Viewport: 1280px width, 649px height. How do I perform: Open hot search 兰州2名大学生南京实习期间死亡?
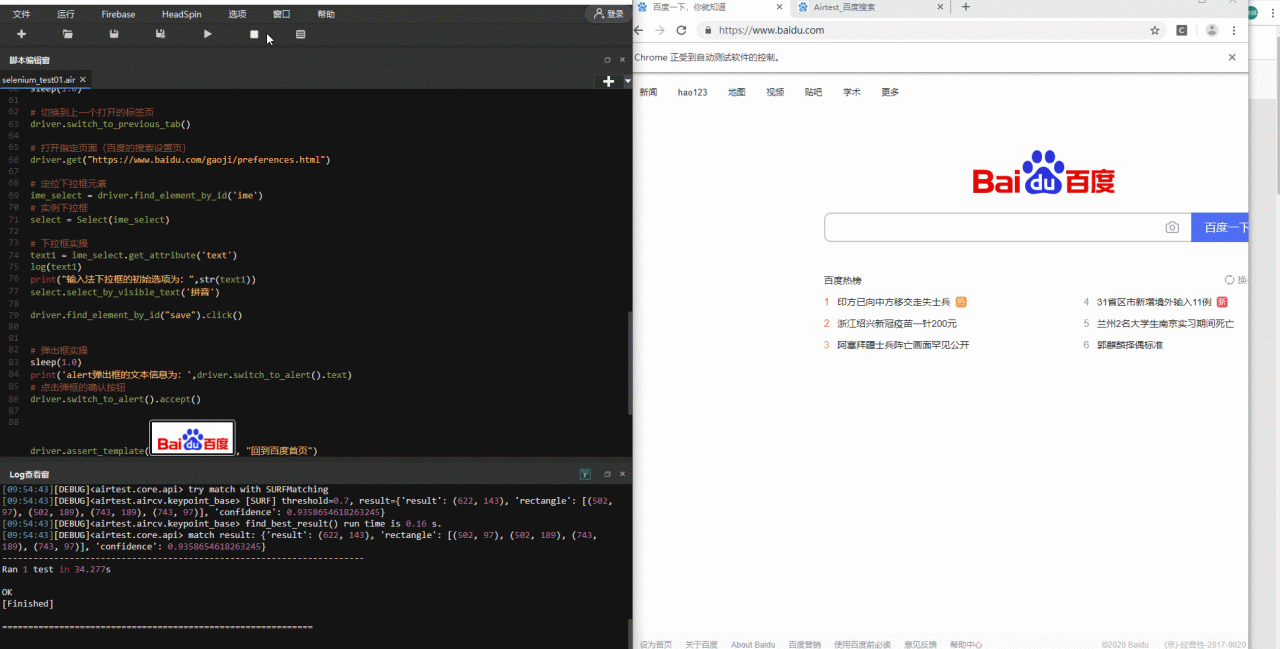click(x=1165, y=324)
